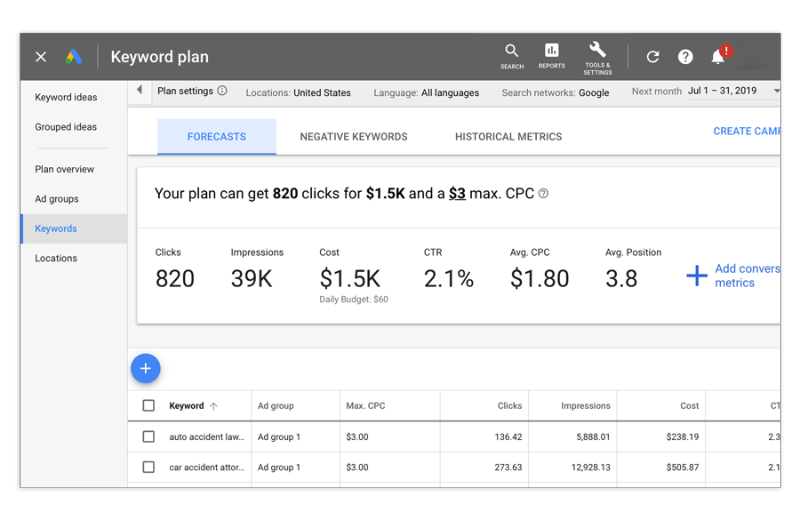
Task: Click the Daily Budget: $60 text
Action: click(354, 300)
